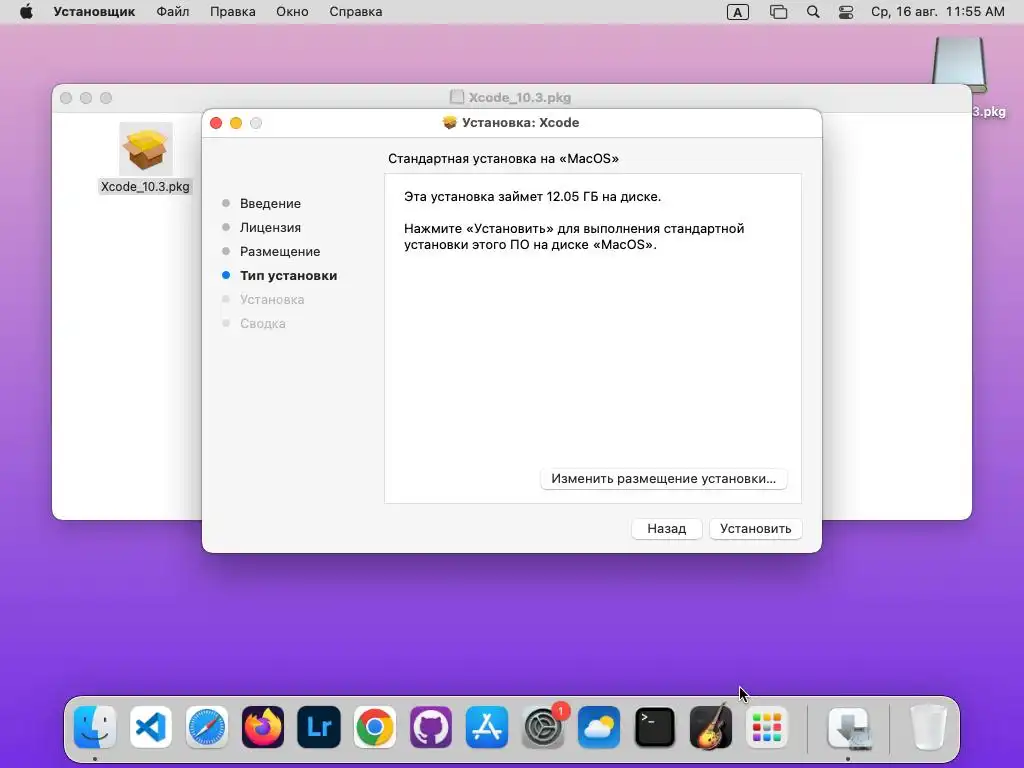The image size is (1024, 768).
Task: Select the Лицензия step in sidebar
Action: click(270, 227)
